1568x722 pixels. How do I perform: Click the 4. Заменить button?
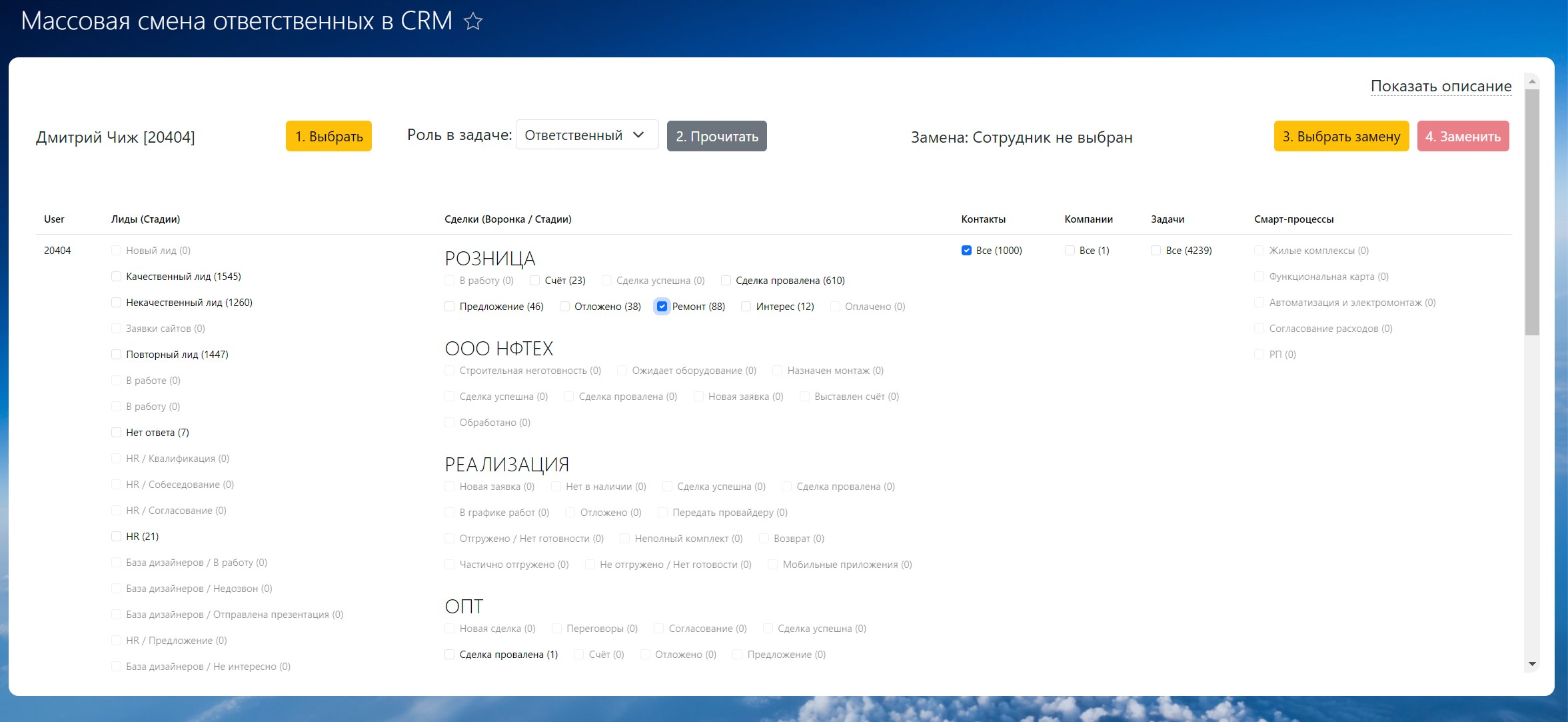(x=1463, y=136)
